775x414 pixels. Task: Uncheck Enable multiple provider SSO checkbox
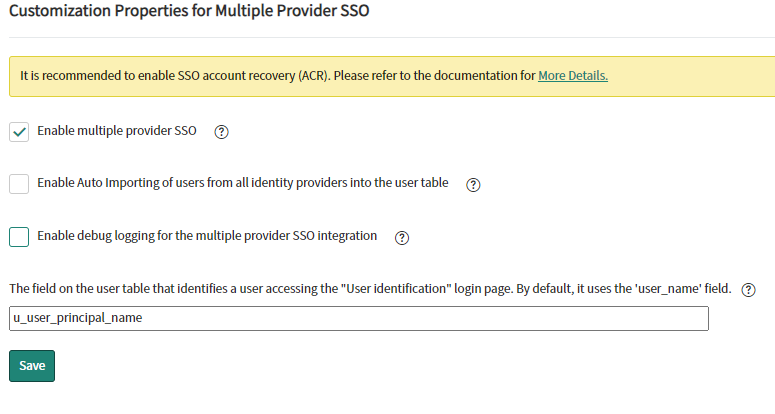point(19,132)
